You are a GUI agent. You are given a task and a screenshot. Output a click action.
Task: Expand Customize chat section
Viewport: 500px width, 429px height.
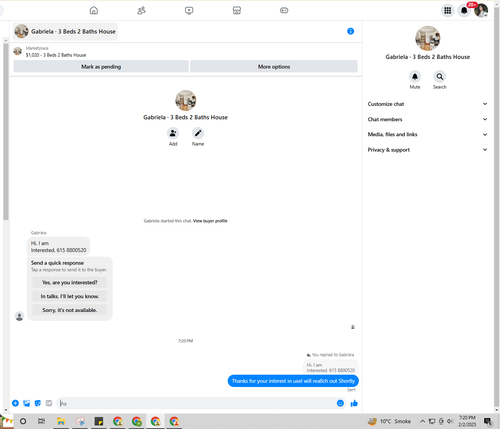pos(427,104)
